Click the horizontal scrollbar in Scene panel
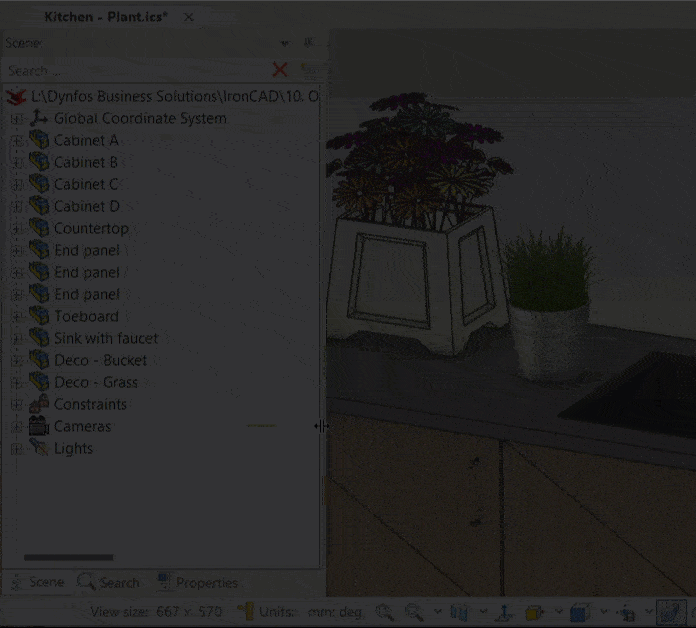This screenshot has height=628, width=696. tap(68, 557)
